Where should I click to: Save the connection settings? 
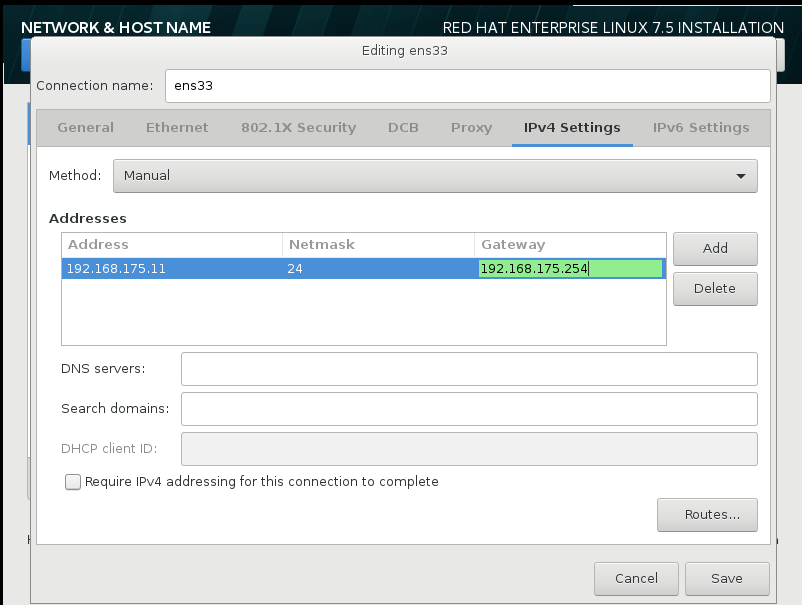pos(727,579)
